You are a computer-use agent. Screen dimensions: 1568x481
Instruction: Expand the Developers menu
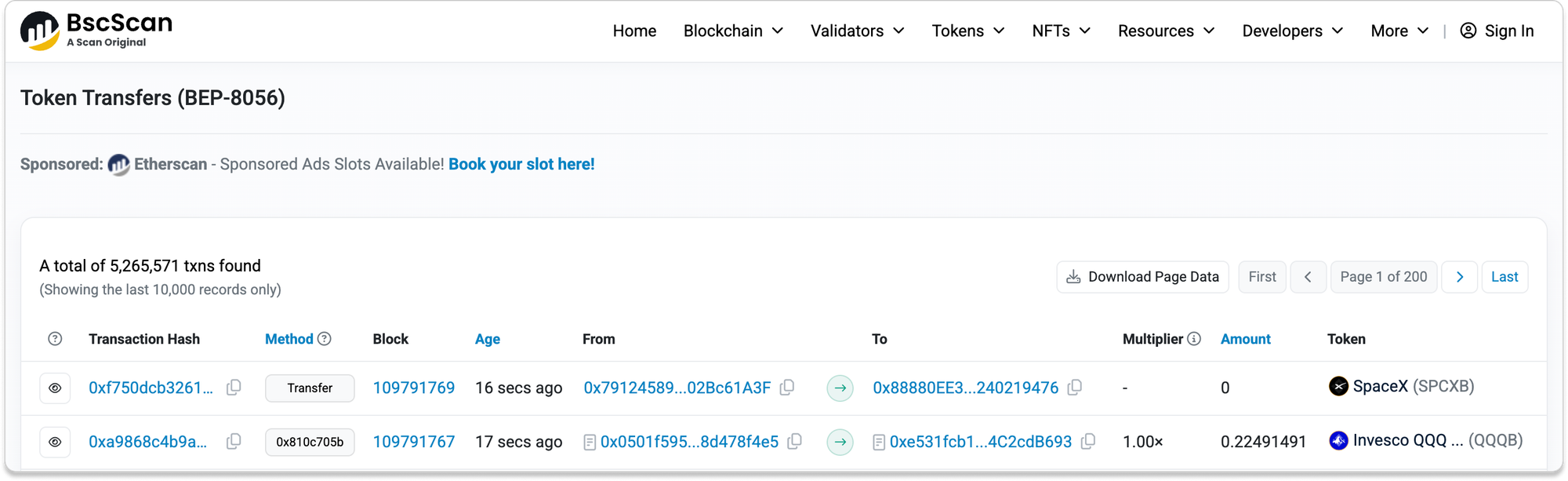pos(1293,31)
